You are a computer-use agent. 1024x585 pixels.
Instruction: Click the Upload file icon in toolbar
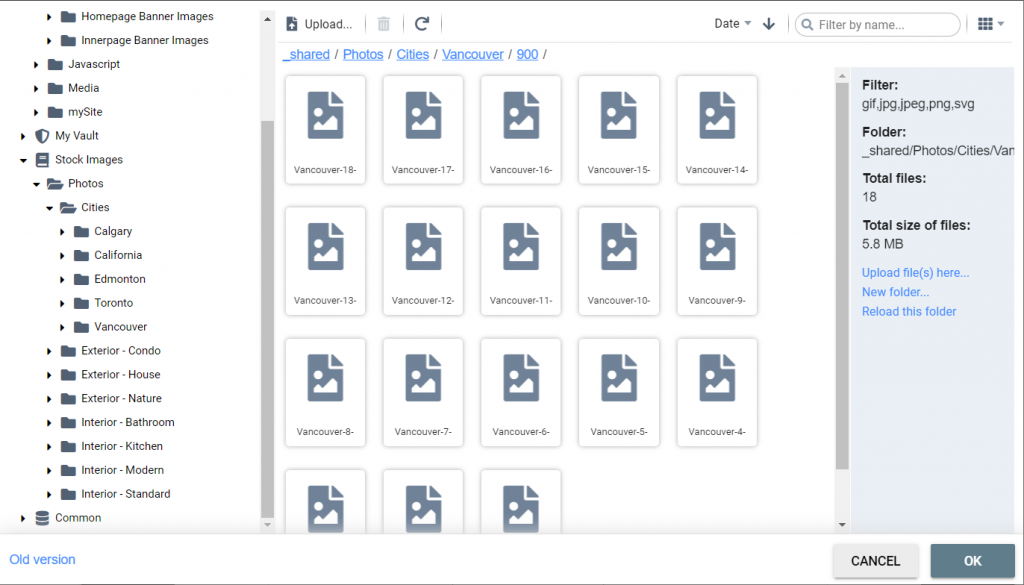pos(292,24)
